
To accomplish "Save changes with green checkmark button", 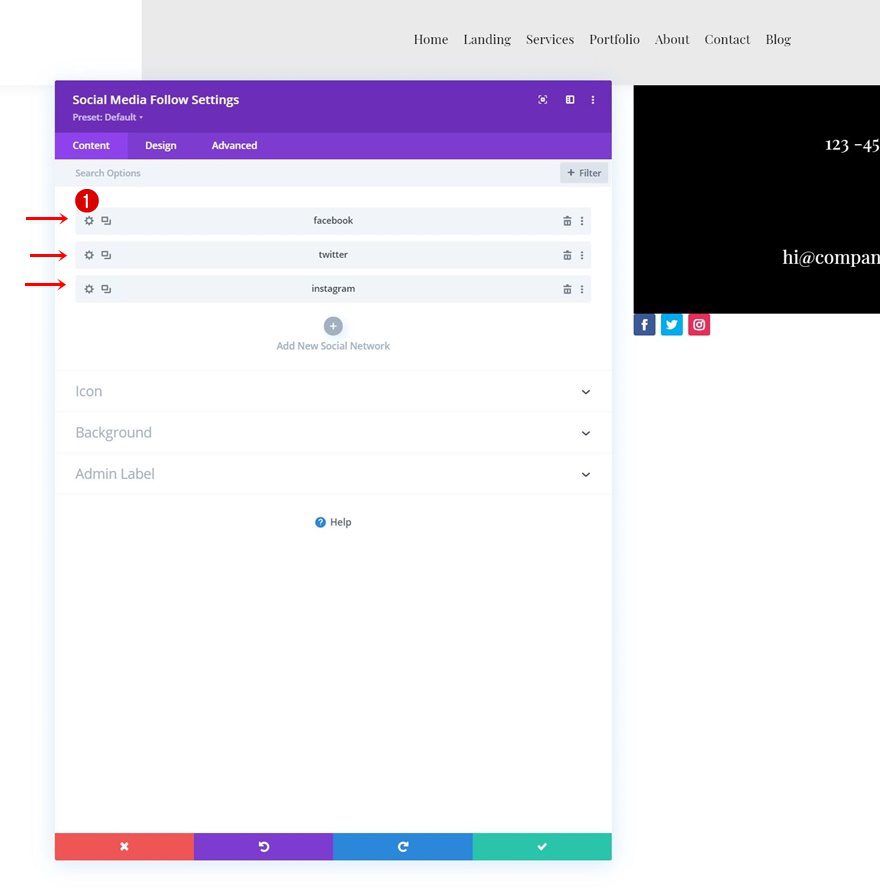I will click(542, 847).
